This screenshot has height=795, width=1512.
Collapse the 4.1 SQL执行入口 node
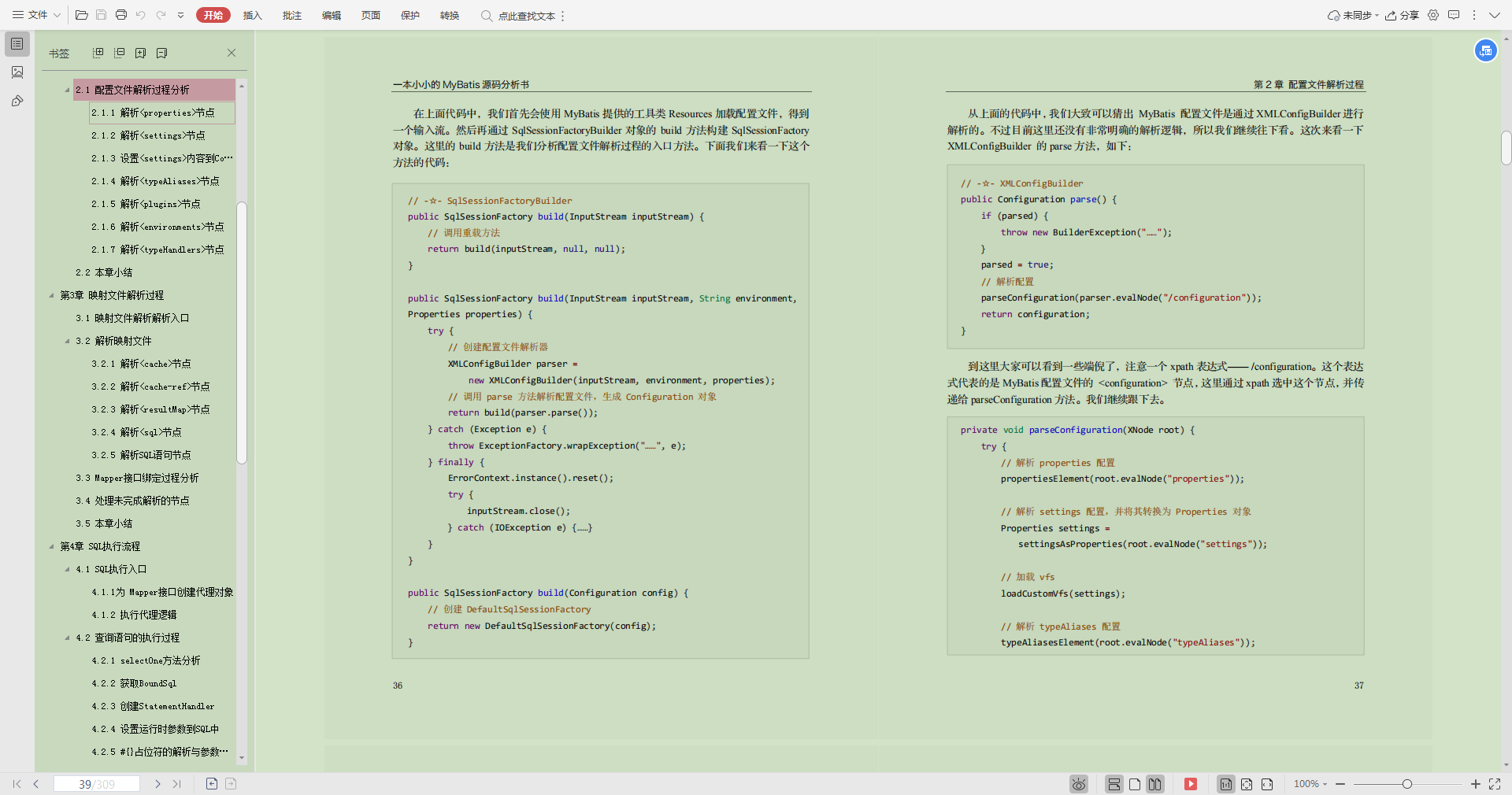tap(67, 569)
